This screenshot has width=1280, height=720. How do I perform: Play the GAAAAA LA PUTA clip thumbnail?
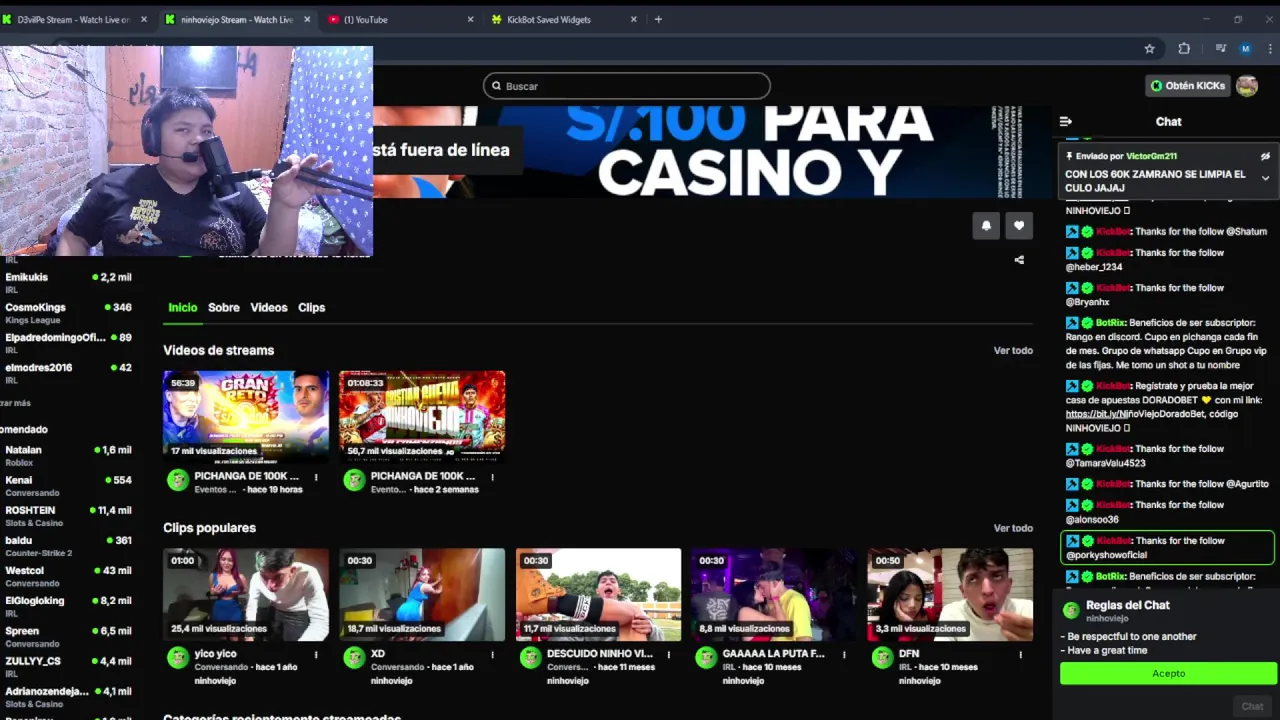click(x=774, y=594)
